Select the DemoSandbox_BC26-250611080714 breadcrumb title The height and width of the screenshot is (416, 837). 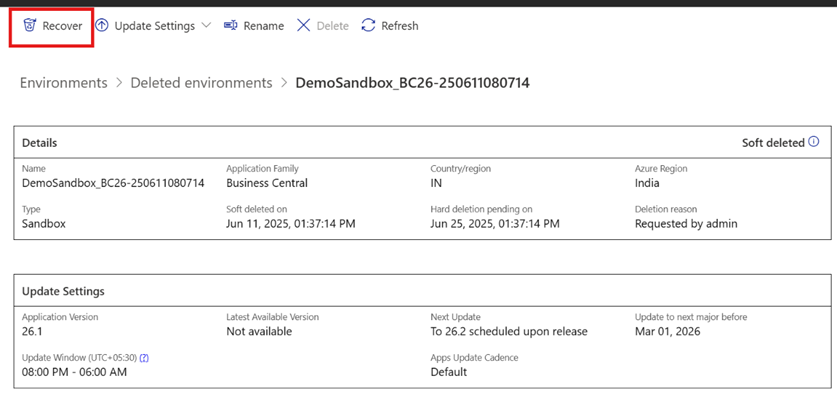pos(413,83)
